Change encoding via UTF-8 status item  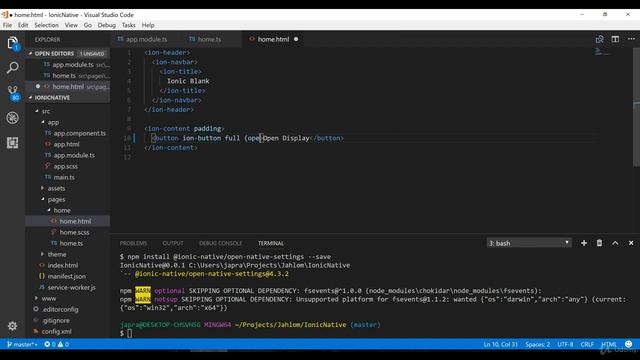pos(565,344)
